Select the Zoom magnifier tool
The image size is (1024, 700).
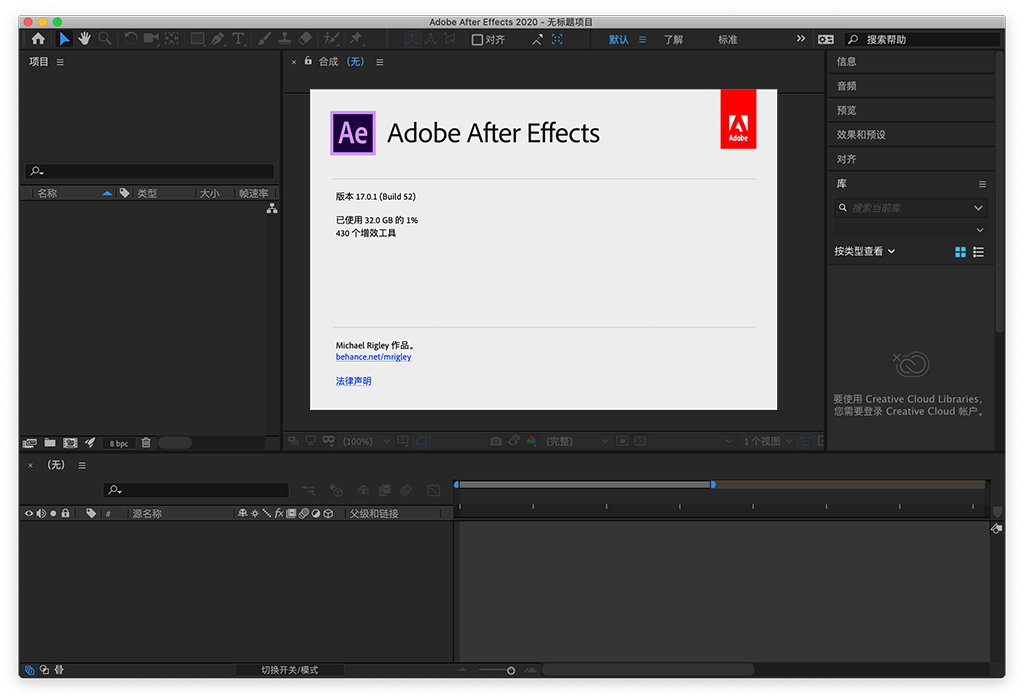(x=104, y=39)
